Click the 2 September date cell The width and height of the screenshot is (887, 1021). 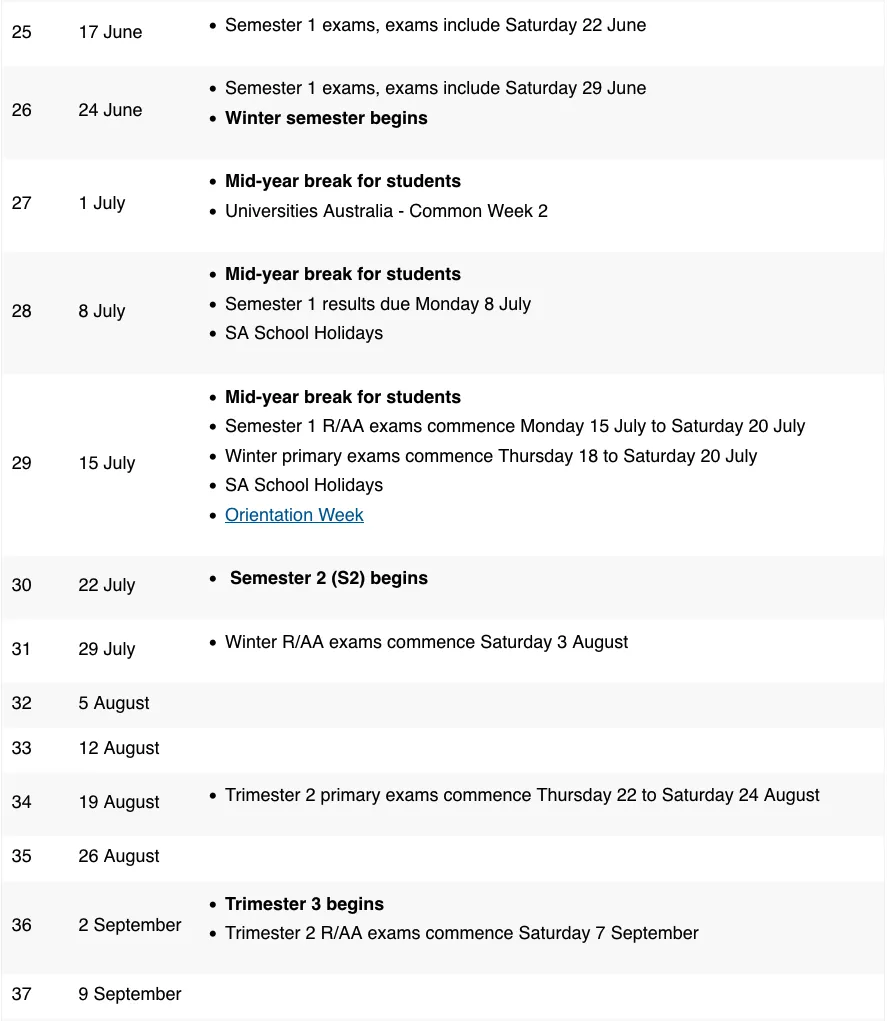pos(130,925)
